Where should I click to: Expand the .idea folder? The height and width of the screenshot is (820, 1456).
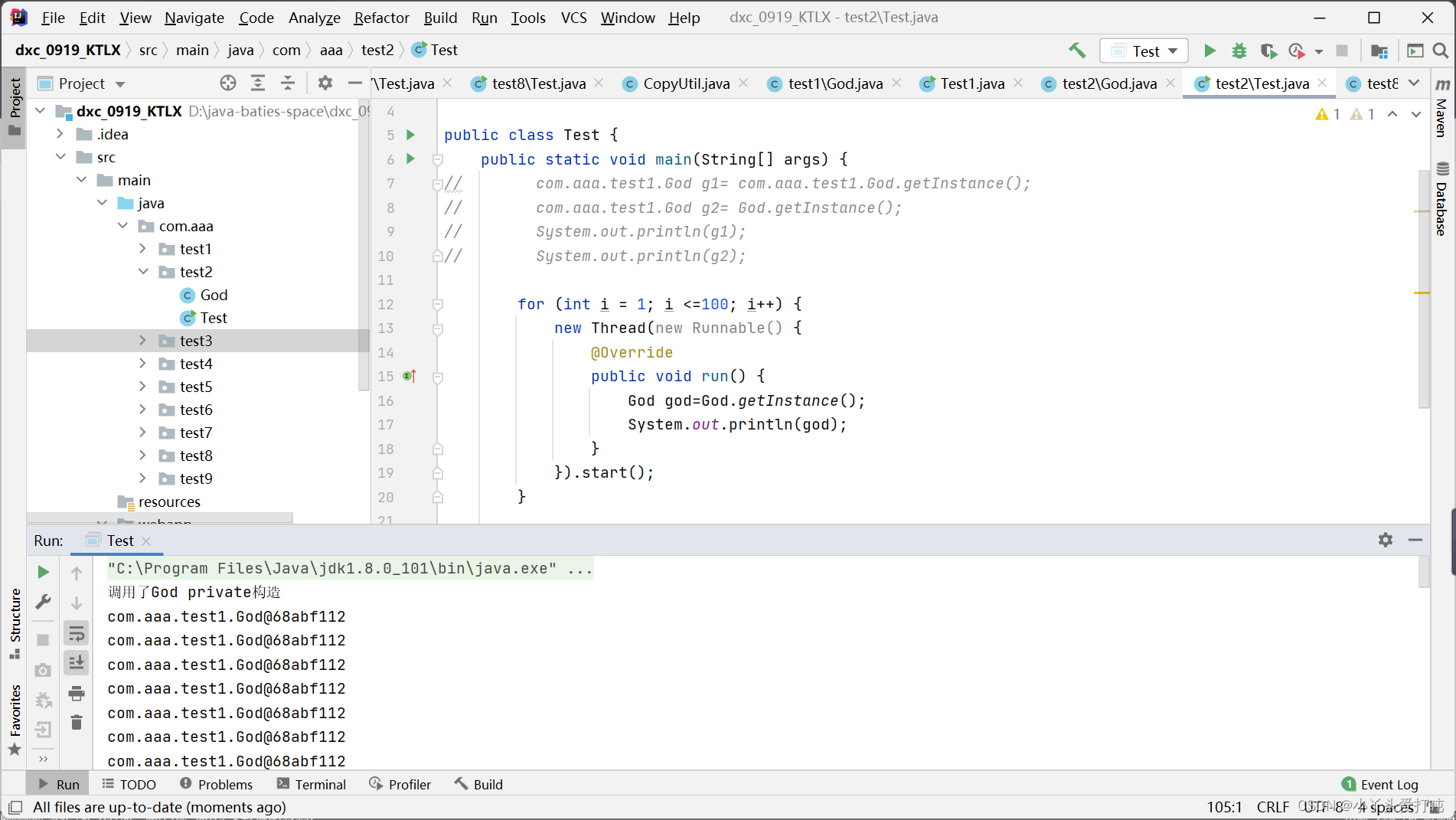click(x=60, y=134)
